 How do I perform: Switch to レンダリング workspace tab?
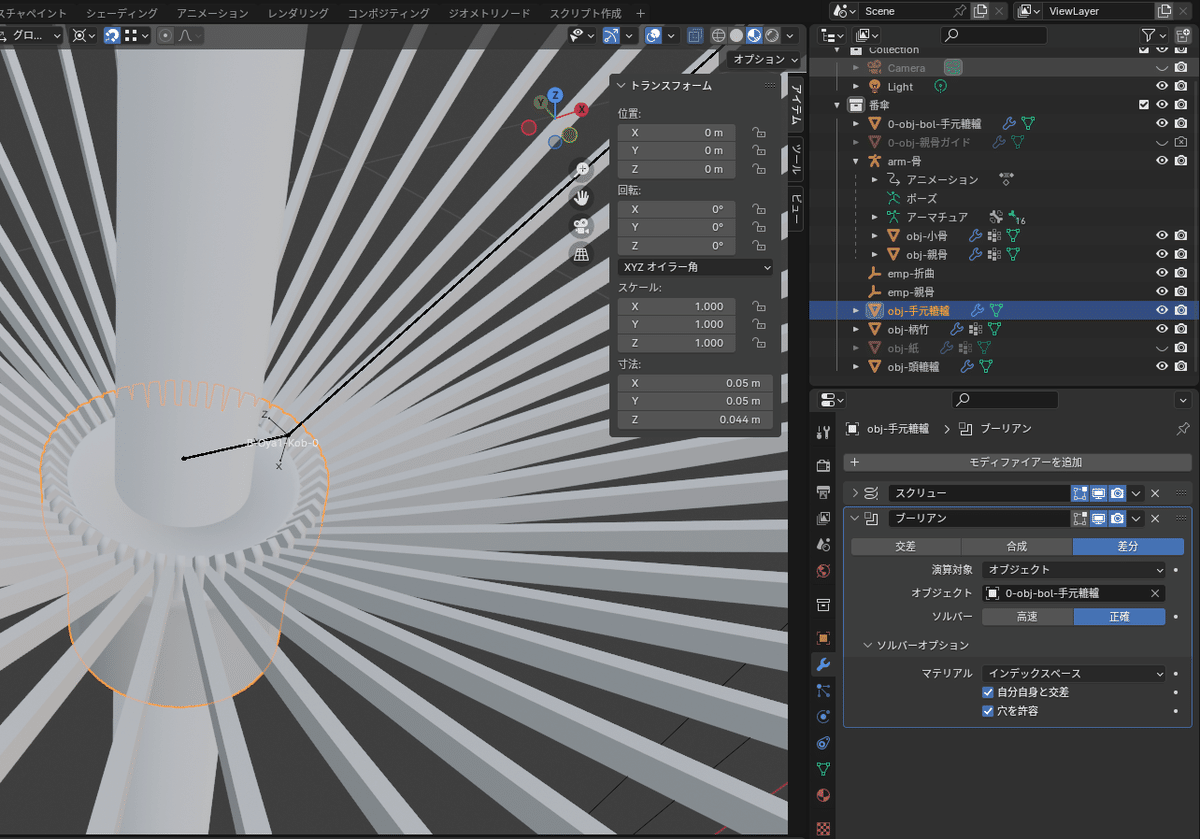pyautogui.click(x=299, y=13)
